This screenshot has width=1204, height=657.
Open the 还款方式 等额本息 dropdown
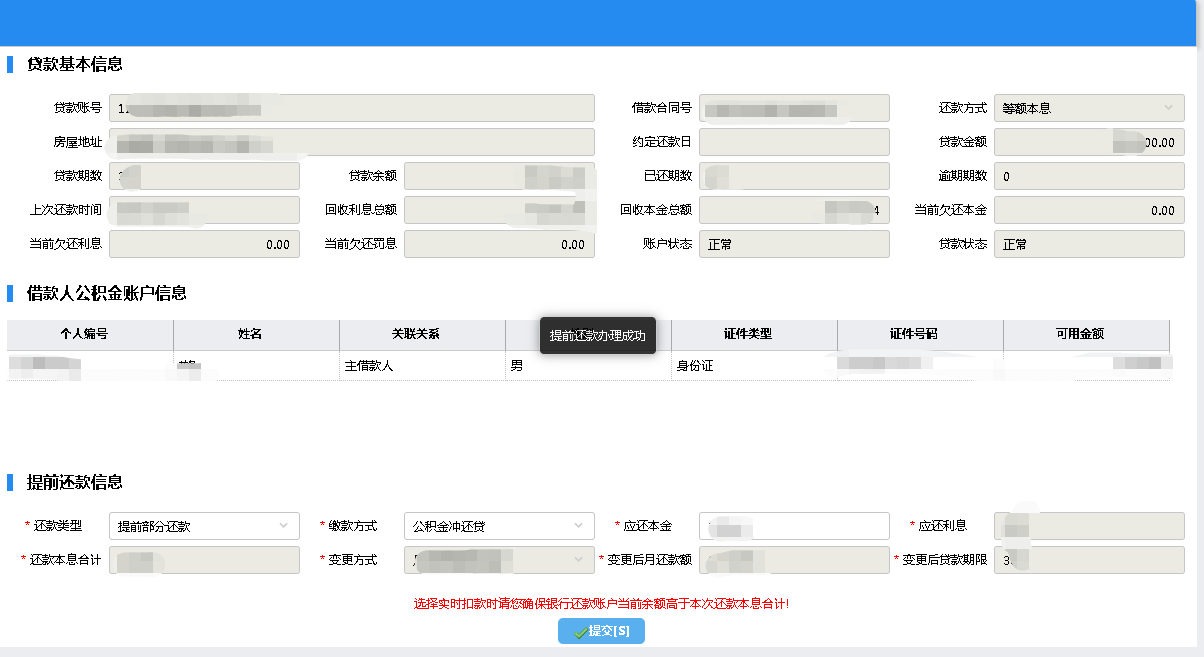click(x=1088, y=108)
